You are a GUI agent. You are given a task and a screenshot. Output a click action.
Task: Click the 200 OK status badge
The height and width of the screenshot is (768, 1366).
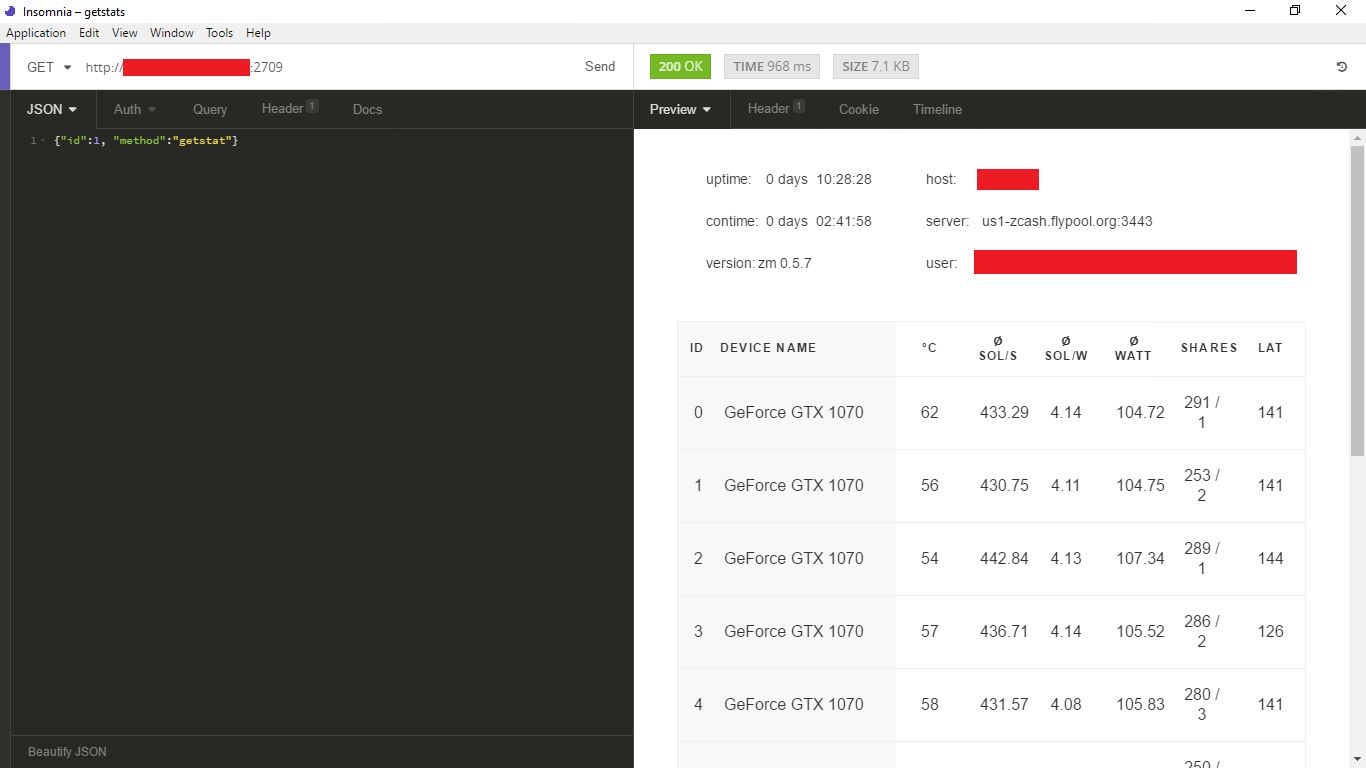point(680,67)
